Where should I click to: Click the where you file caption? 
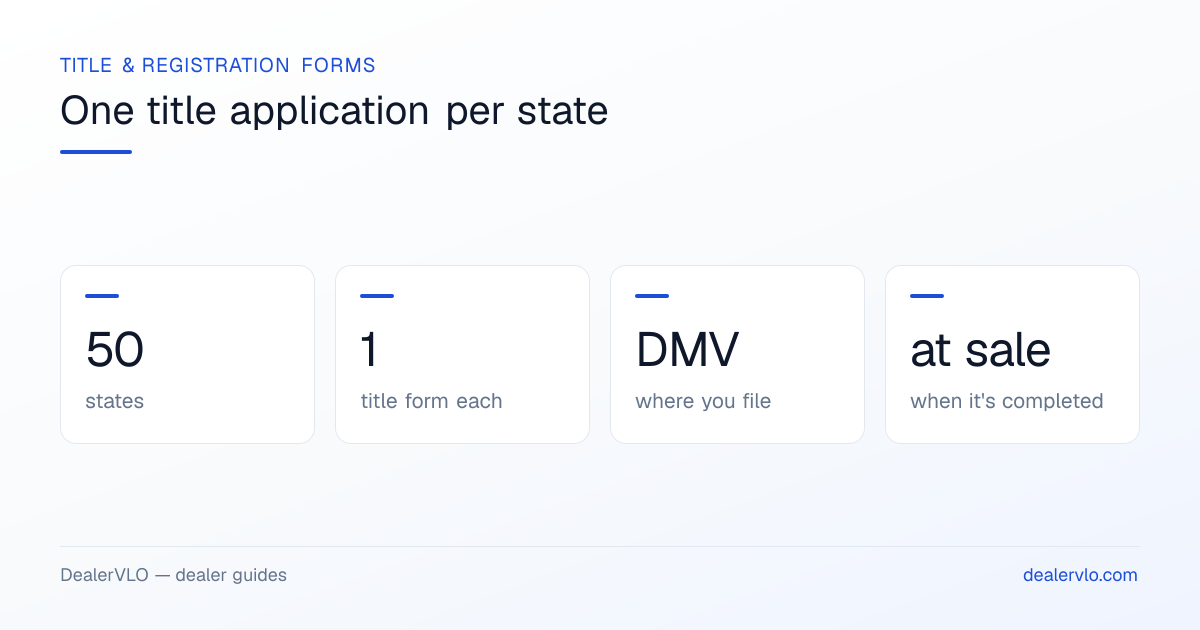click(703, 401)
